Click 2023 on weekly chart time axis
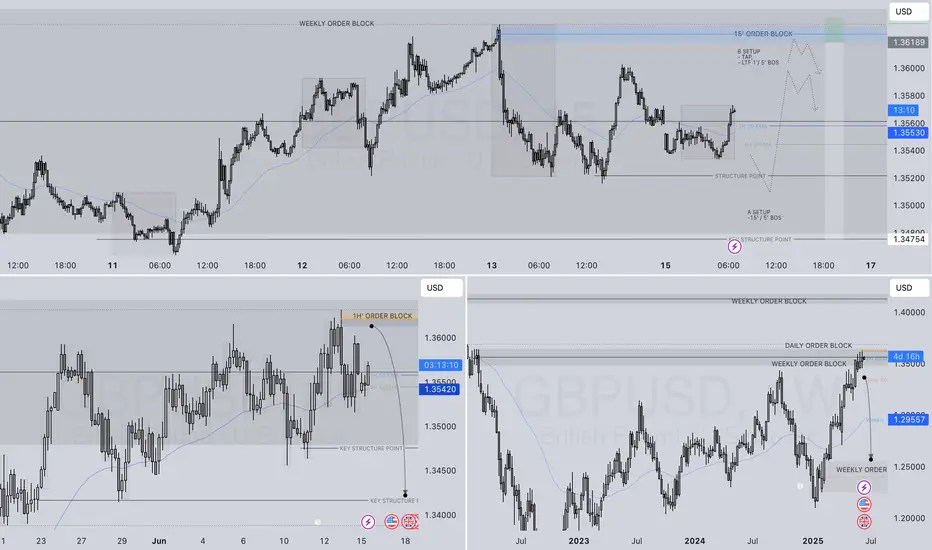Image resolution: width=932 pixels, height=550 pixels. [x=578, y=540]
